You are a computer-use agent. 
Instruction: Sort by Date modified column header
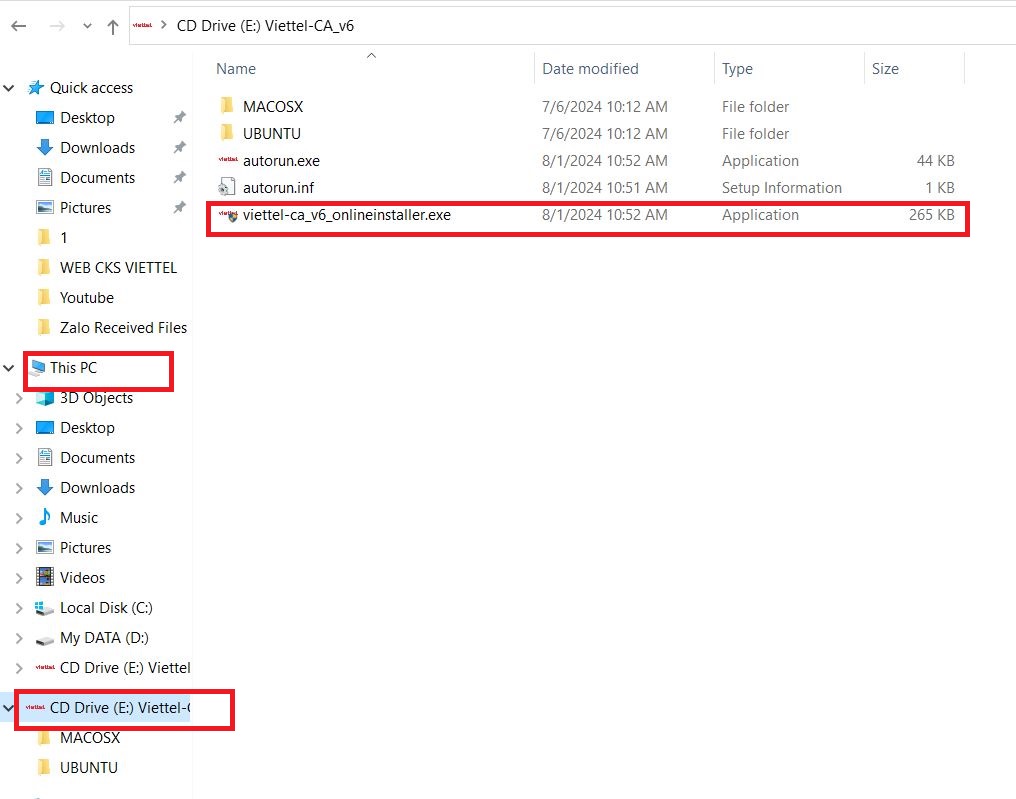[590, 69]
